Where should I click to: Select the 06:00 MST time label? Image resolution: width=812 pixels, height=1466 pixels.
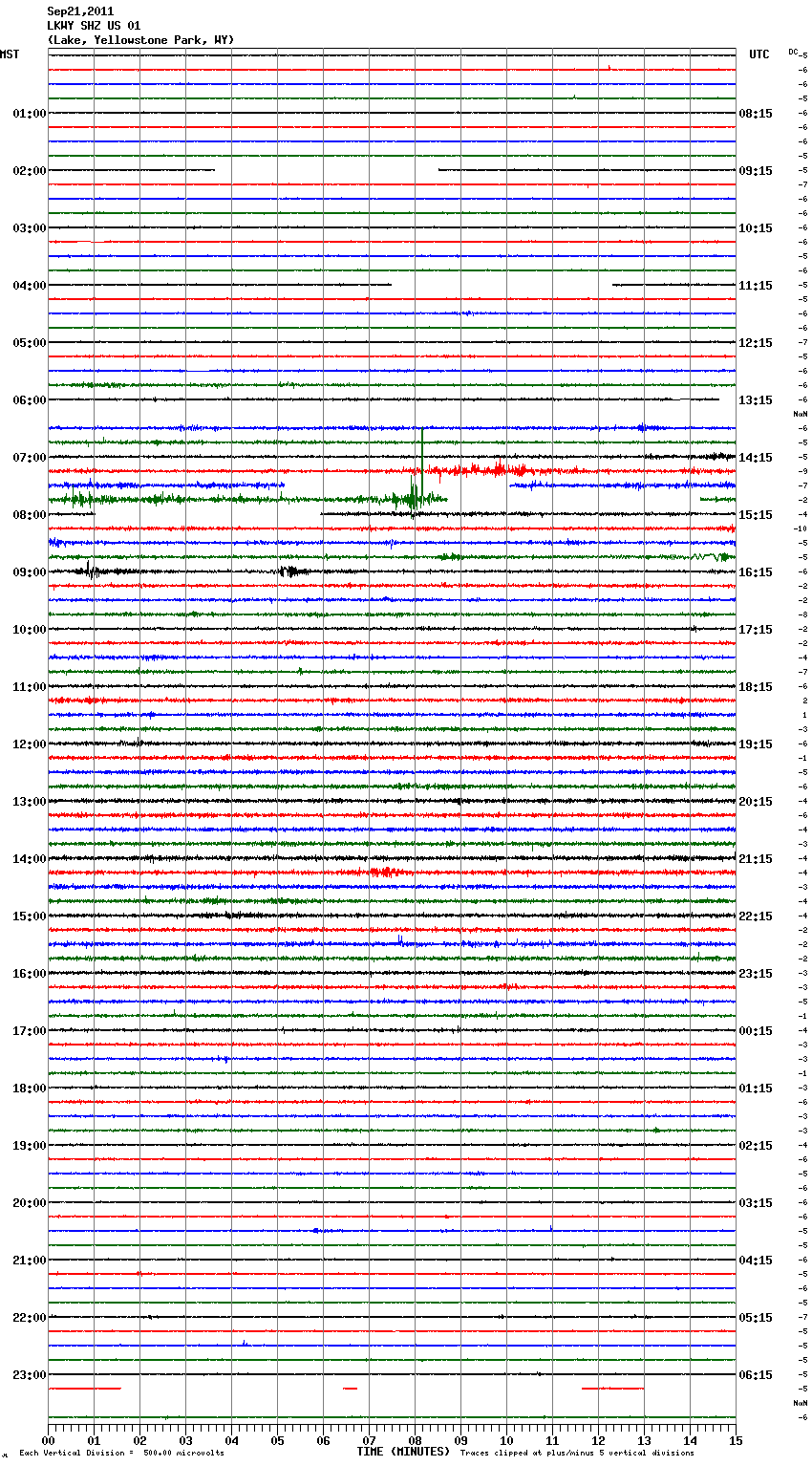[x=29, y=400]
